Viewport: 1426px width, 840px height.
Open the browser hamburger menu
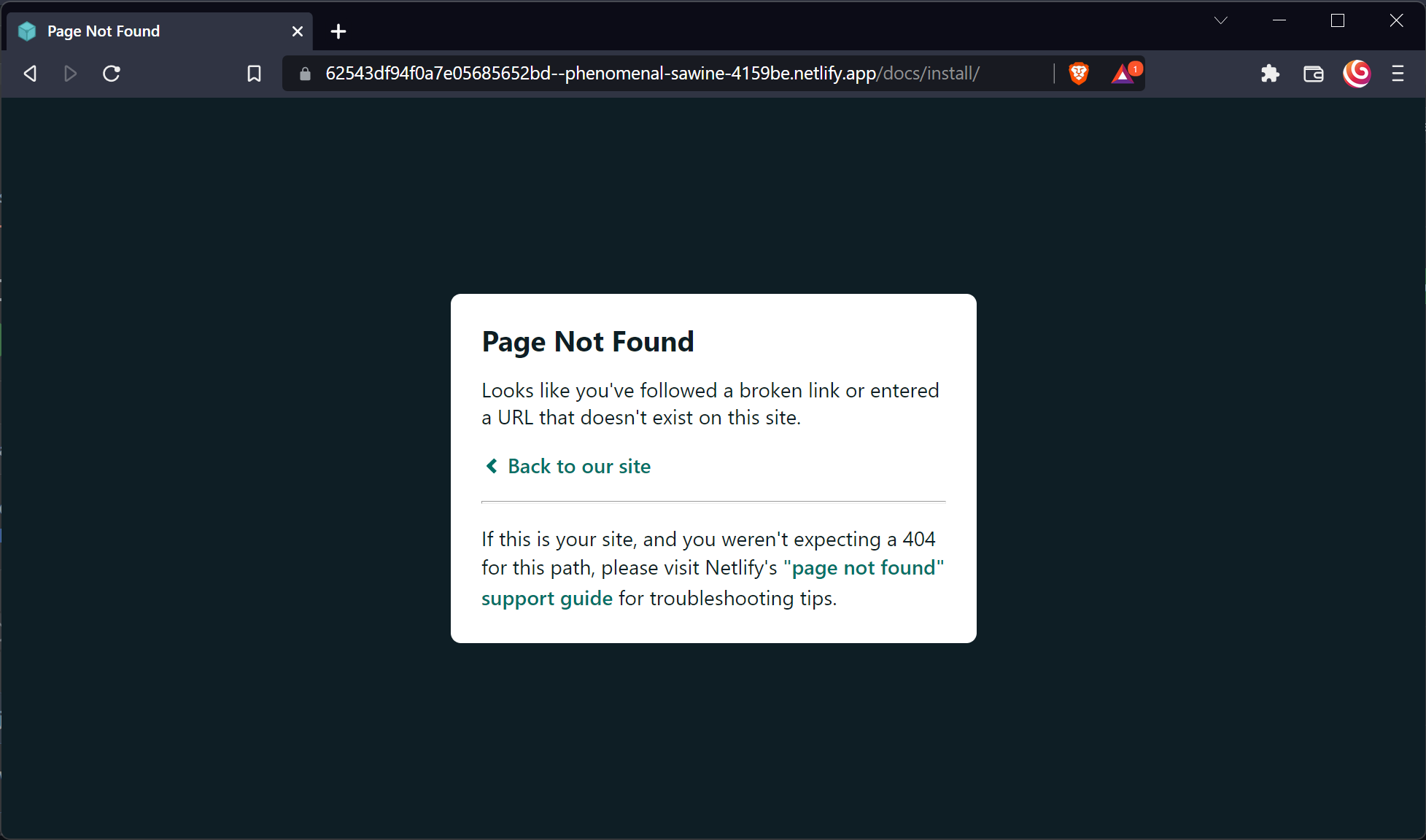click(1398, 74)
